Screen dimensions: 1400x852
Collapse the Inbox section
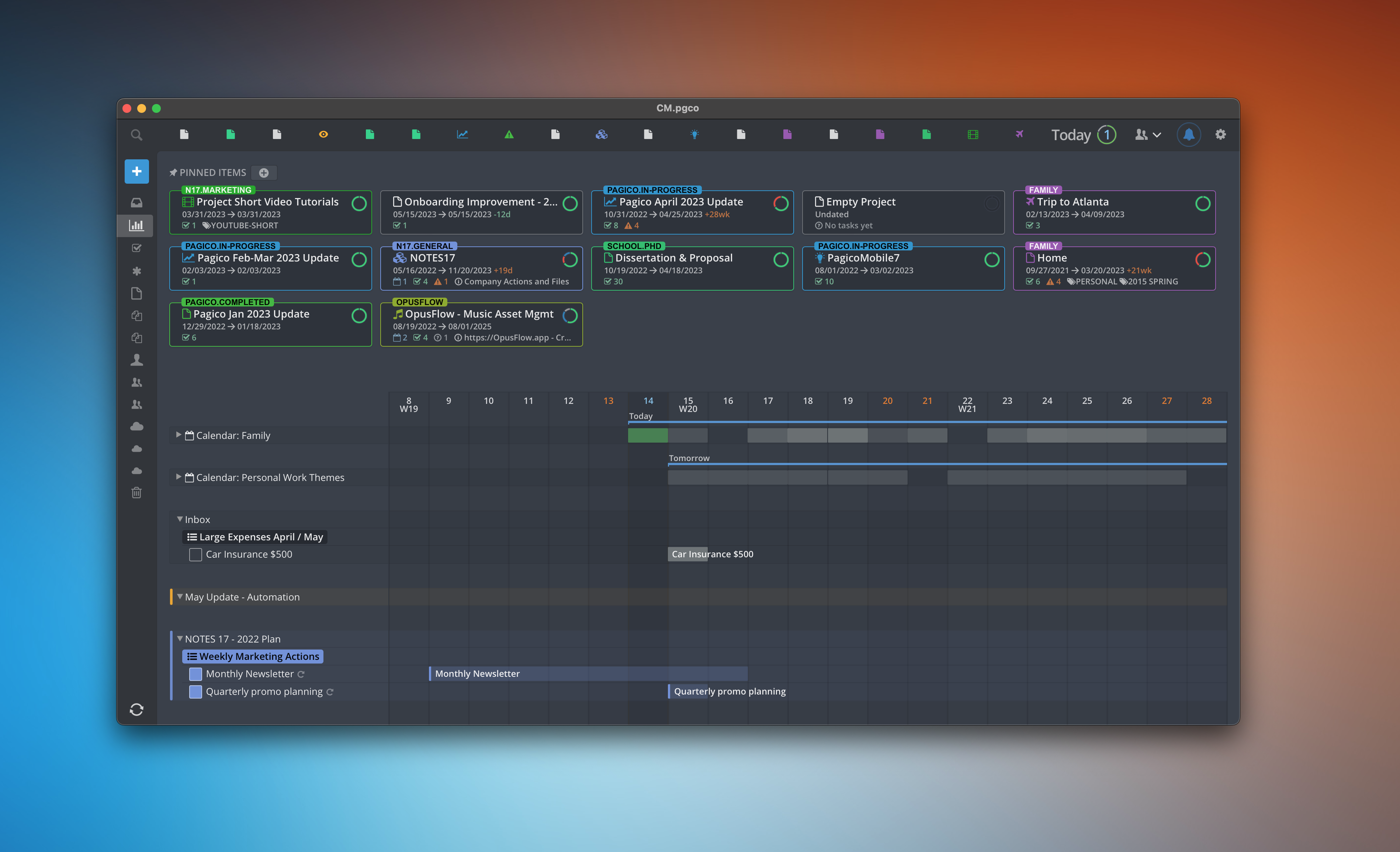point(180,519)
